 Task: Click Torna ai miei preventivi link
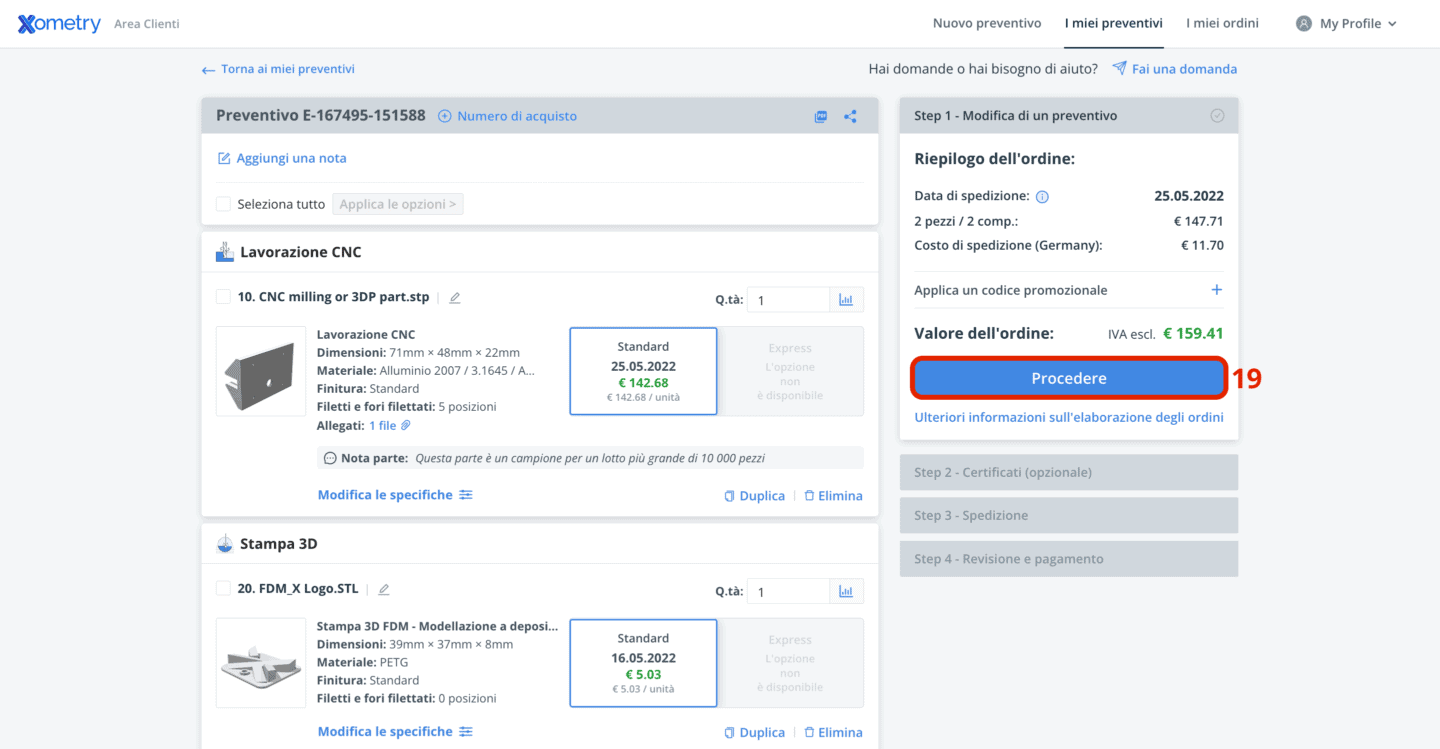pyautogui.click(x=288, y=69)
